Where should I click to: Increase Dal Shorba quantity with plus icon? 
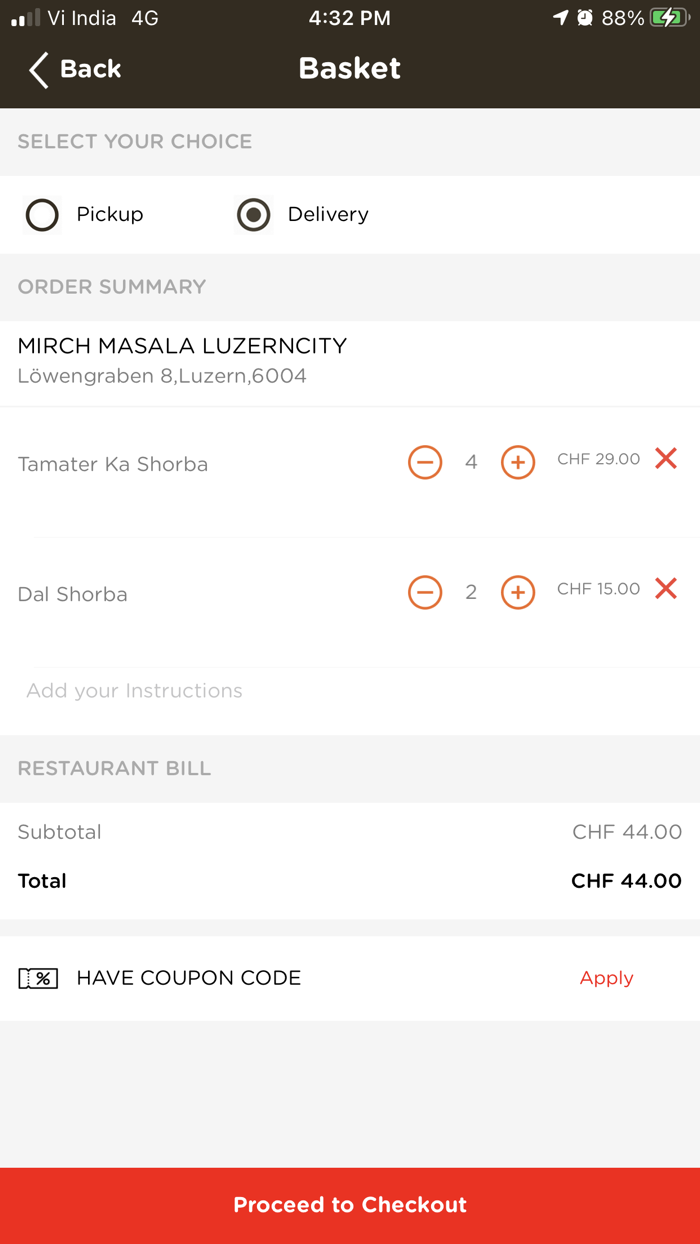coord(518,592)
